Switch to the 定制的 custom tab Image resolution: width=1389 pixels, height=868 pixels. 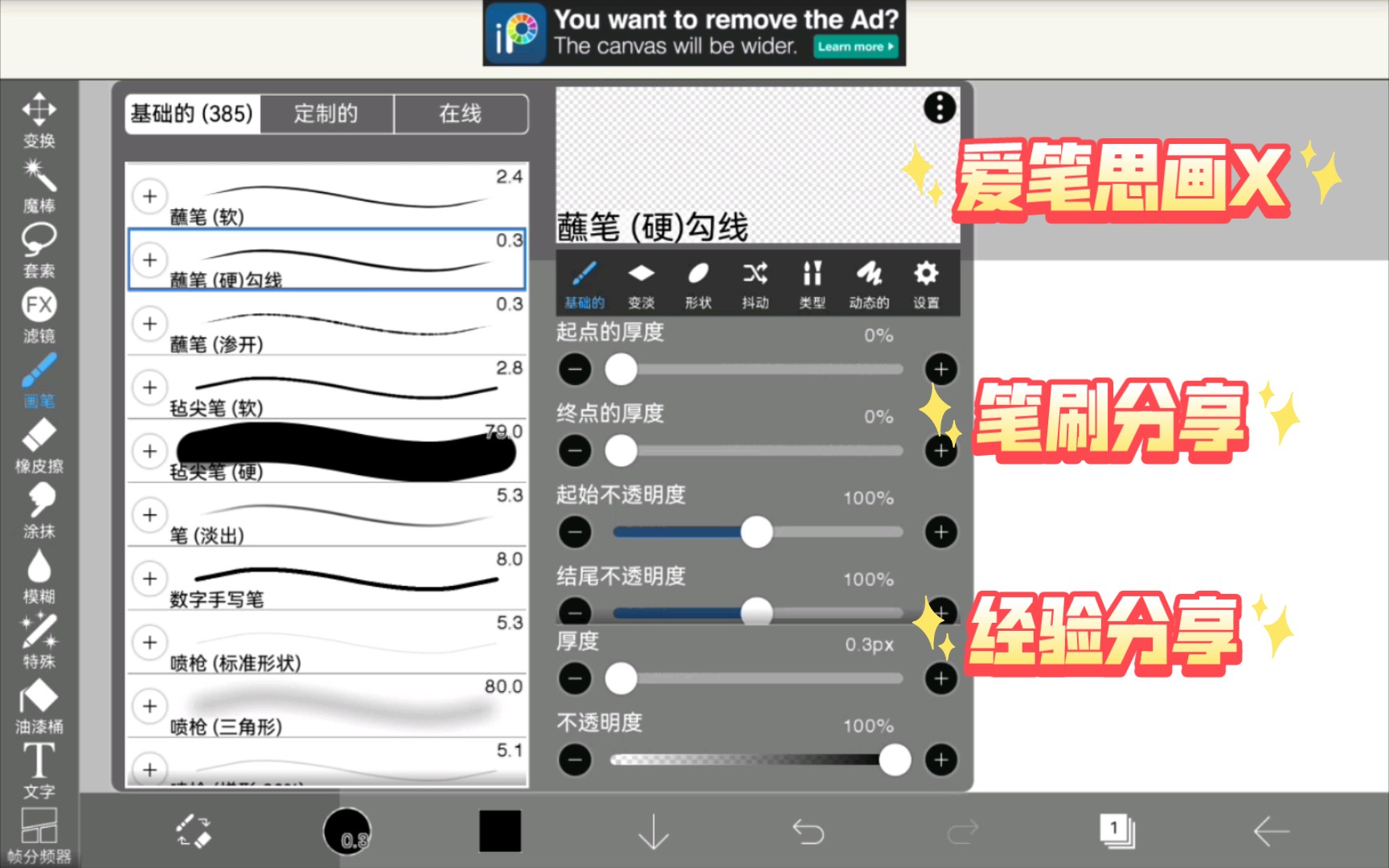[326, 113]
